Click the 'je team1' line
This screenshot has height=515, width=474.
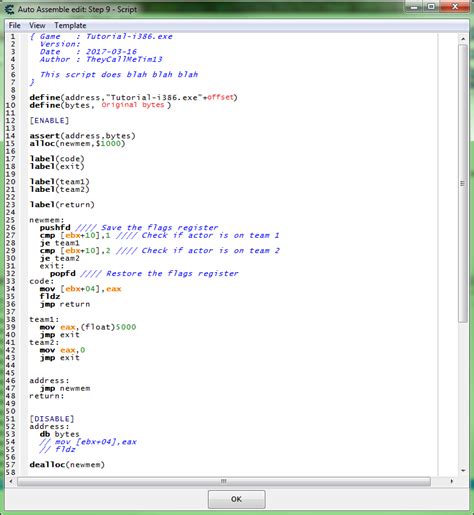pos(60,243)
